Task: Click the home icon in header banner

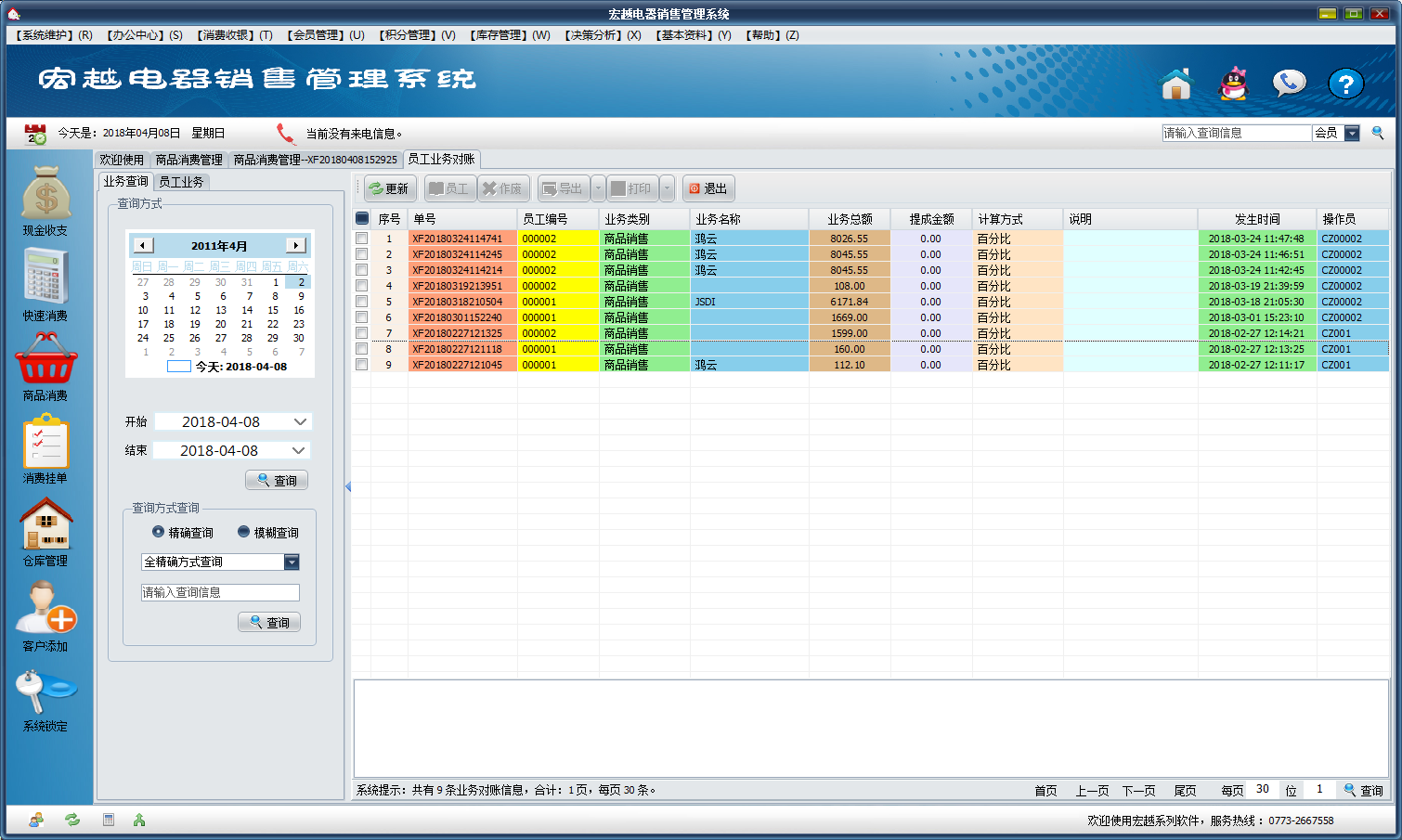Action: click(1175, 84)
